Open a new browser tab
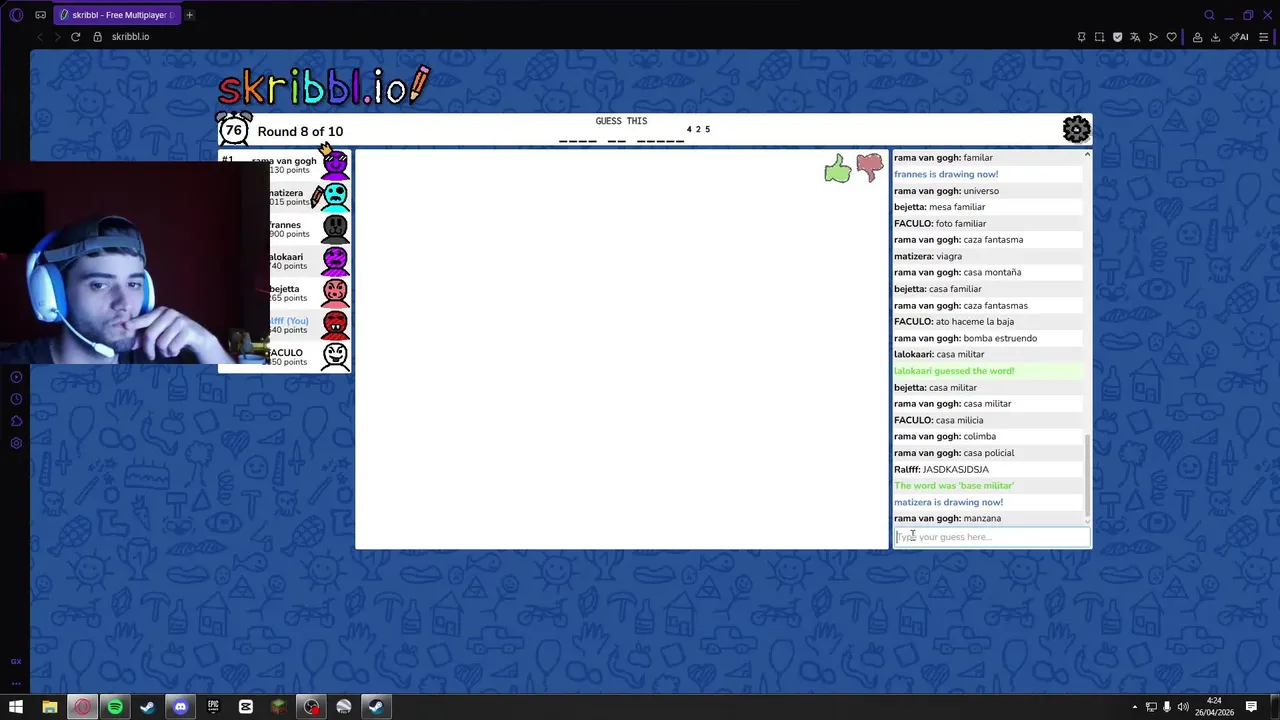This screenshot has height=720, width=1280. pyautogui.click(x=189, y=15)
